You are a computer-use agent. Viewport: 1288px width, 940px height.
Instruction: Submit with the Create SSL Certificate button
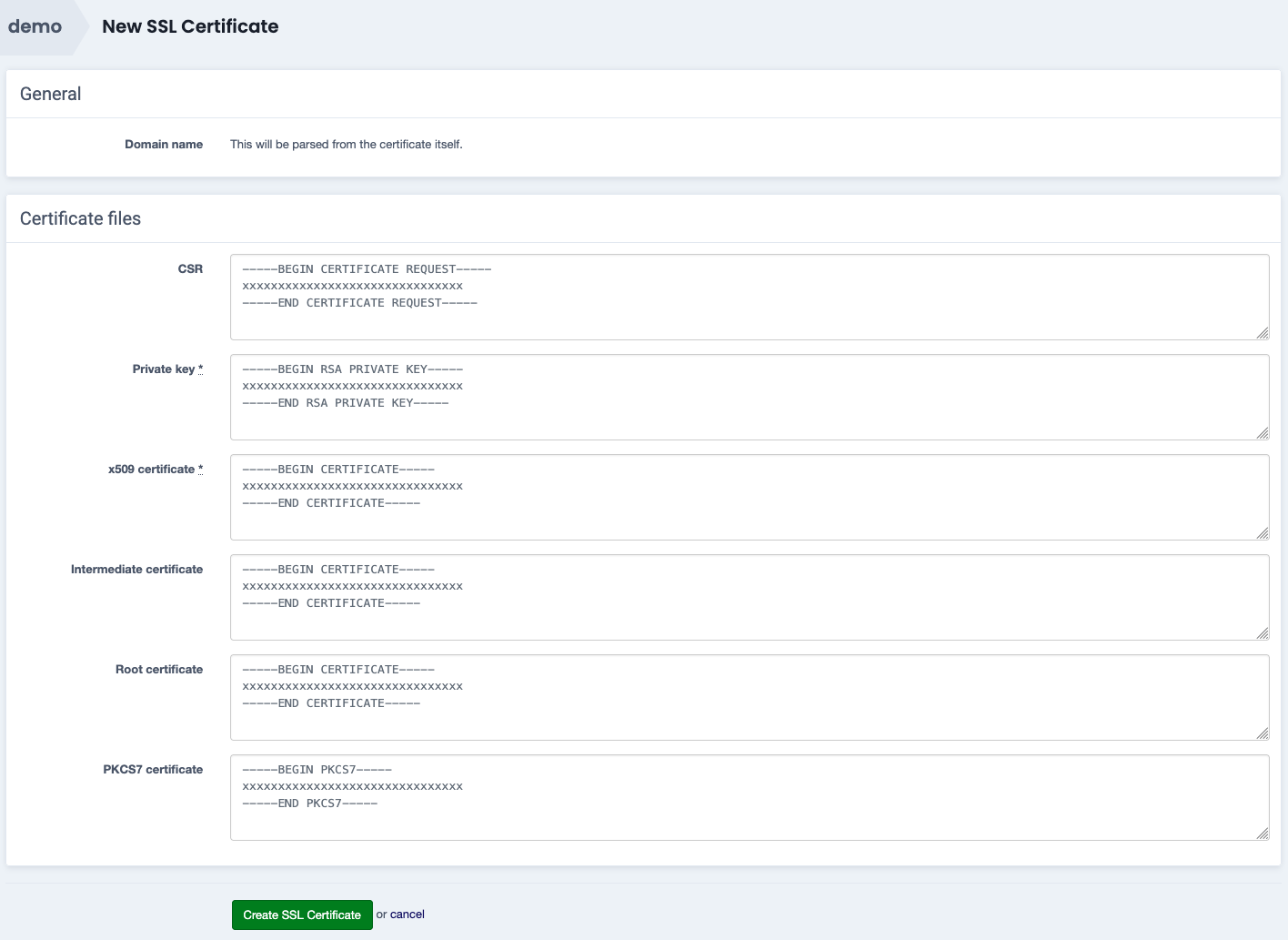[x=302, y=915]
